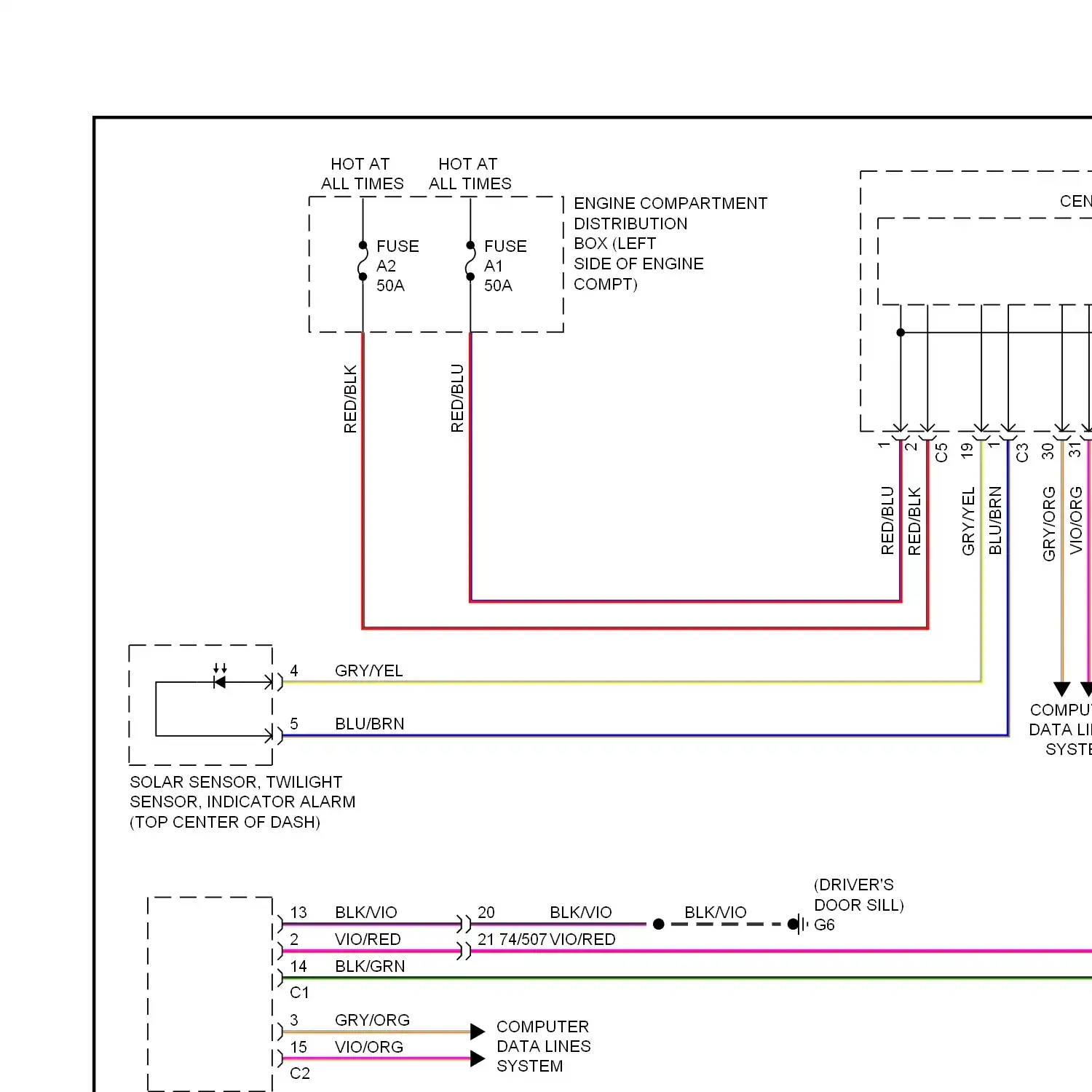
Task: Click the vertical RED/BLK label under fuse A2
Action: tap(350, 399)
